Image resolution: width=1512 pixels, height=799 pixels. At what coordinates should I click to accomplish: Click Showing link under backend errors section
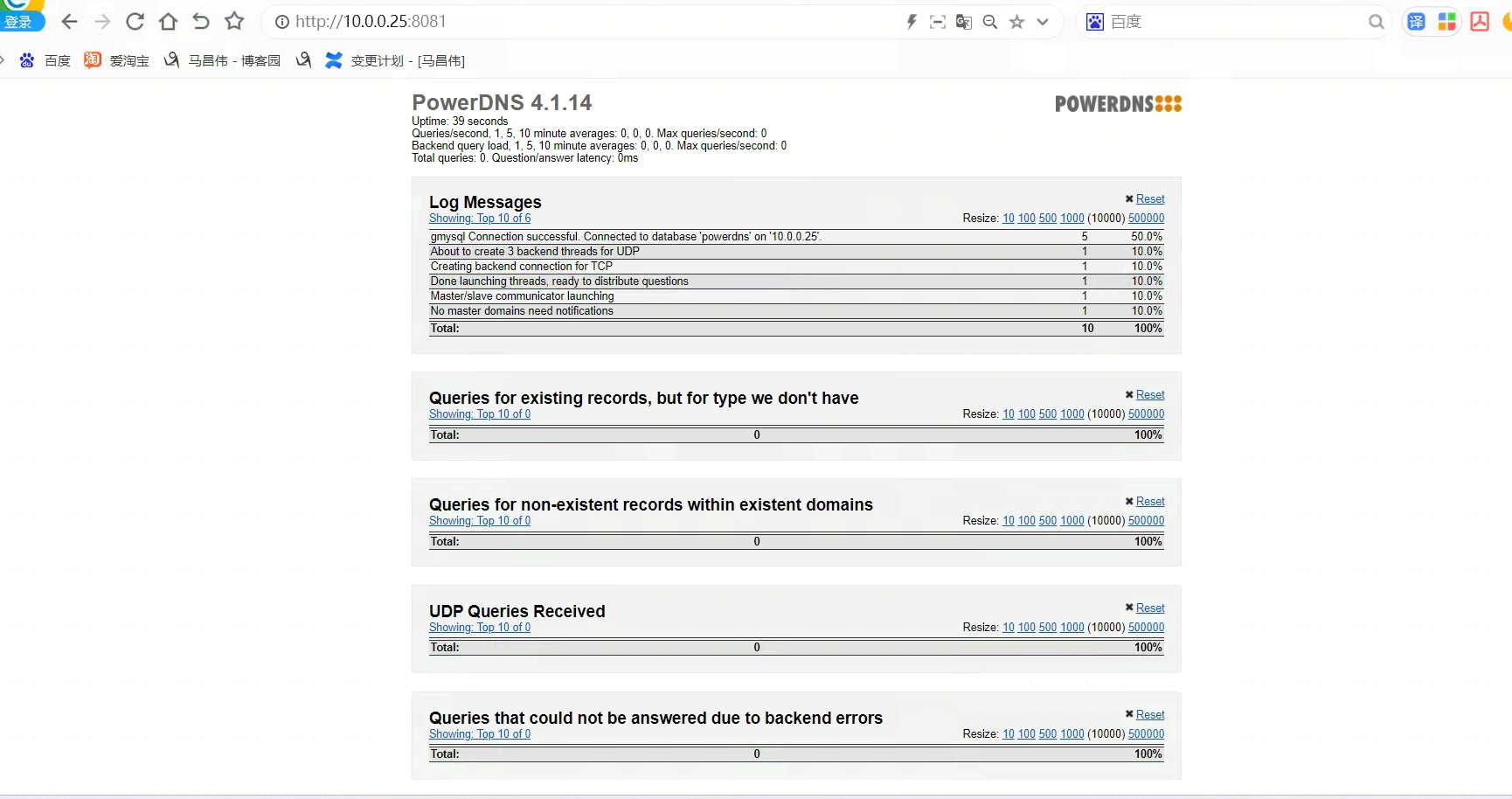tap(480, 734)
